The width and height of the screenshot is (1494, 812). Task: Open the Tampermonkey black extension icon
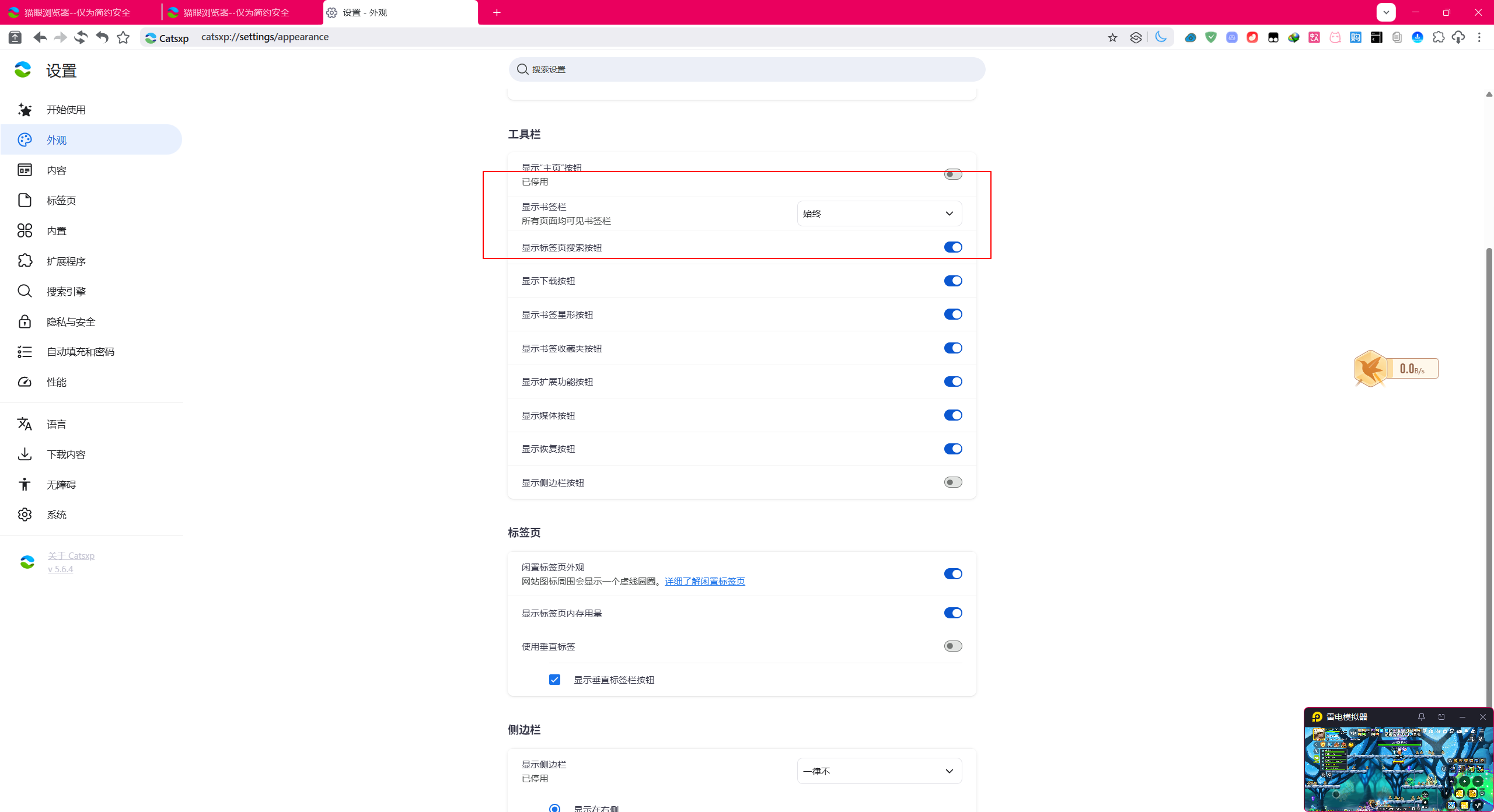tap(1273, 37)
